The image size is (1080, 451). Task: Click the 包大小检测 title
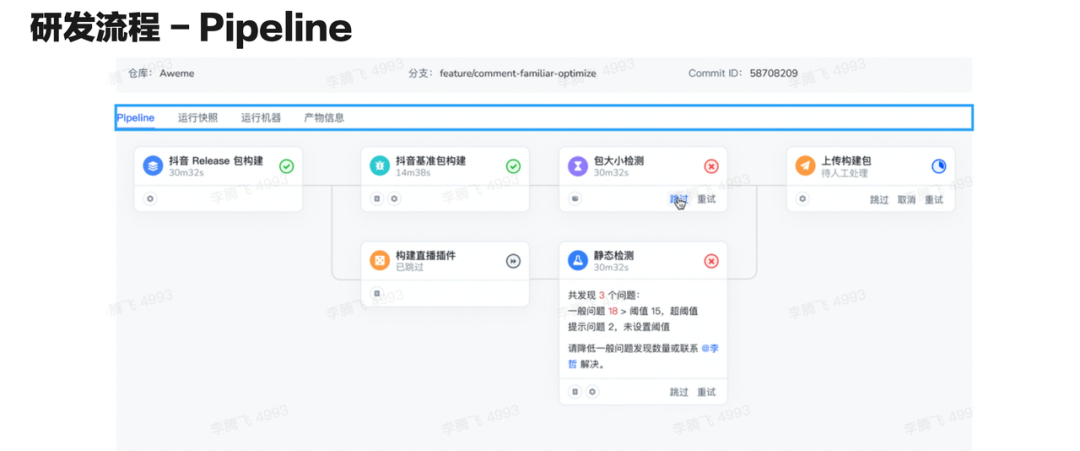pyautogui.click(x=619, y=160)
